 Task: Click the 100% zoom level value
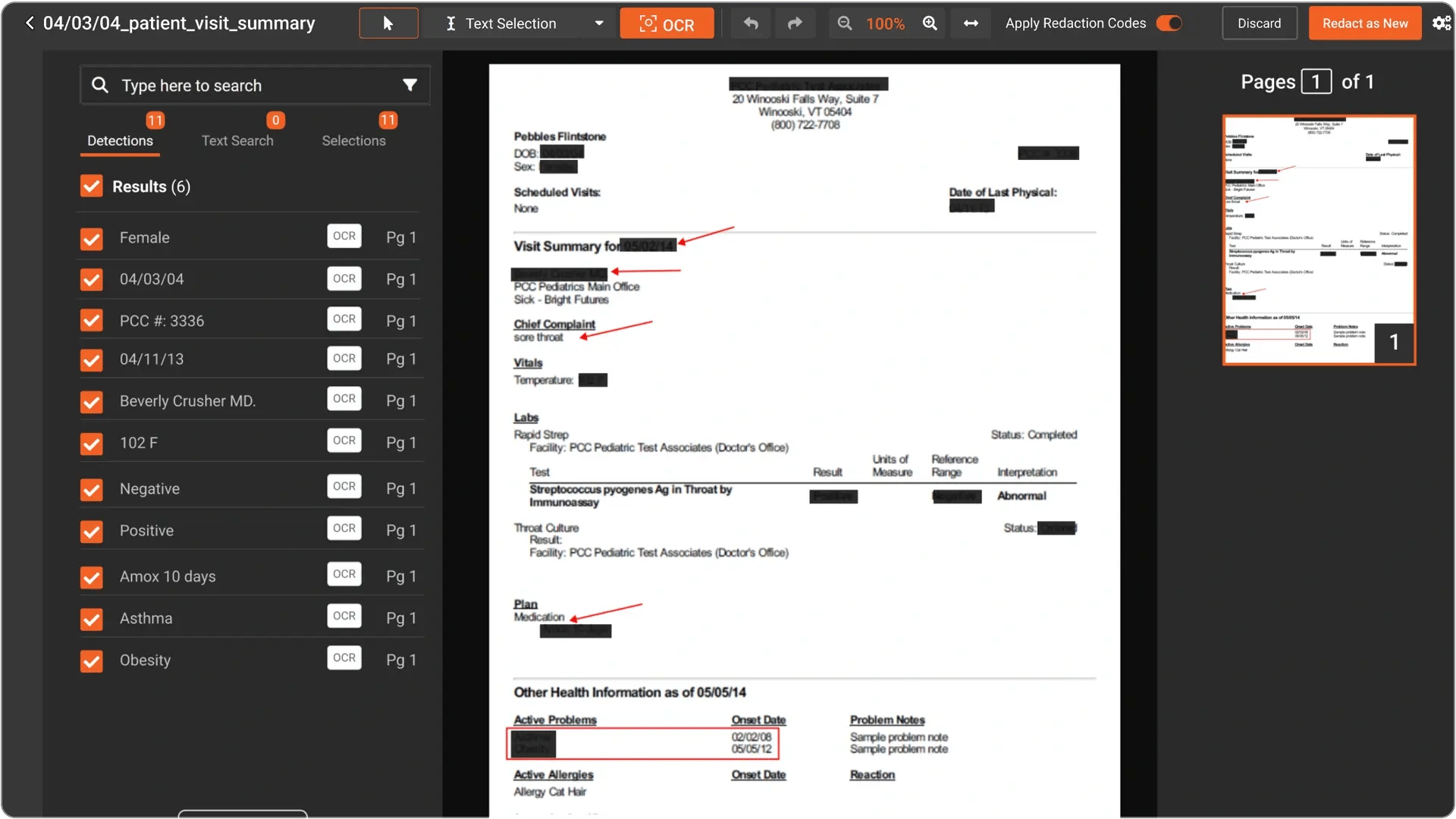886,24
